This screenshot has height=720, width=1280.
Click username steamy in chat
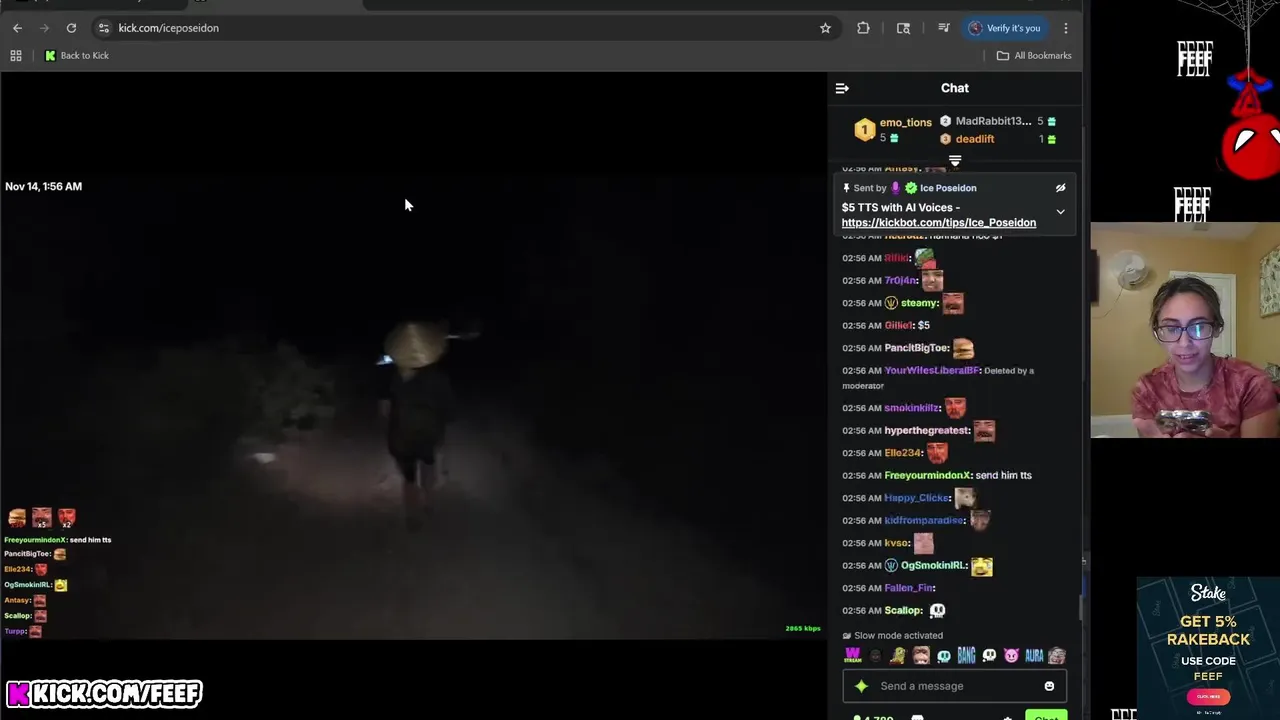pos(920,303)
